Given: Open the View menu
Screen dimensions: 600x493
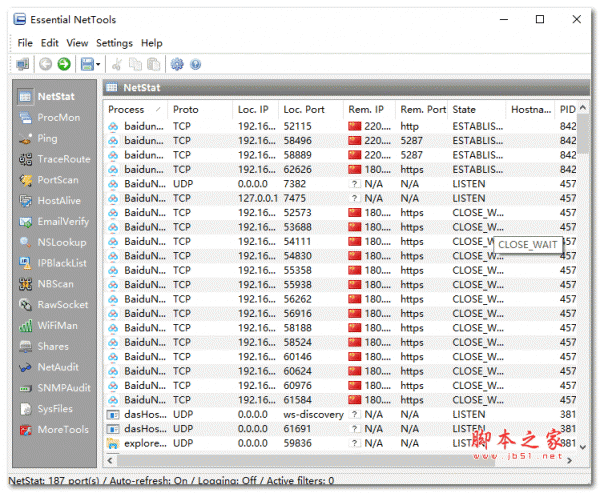Looking at the screenshot, I should 77,43.
